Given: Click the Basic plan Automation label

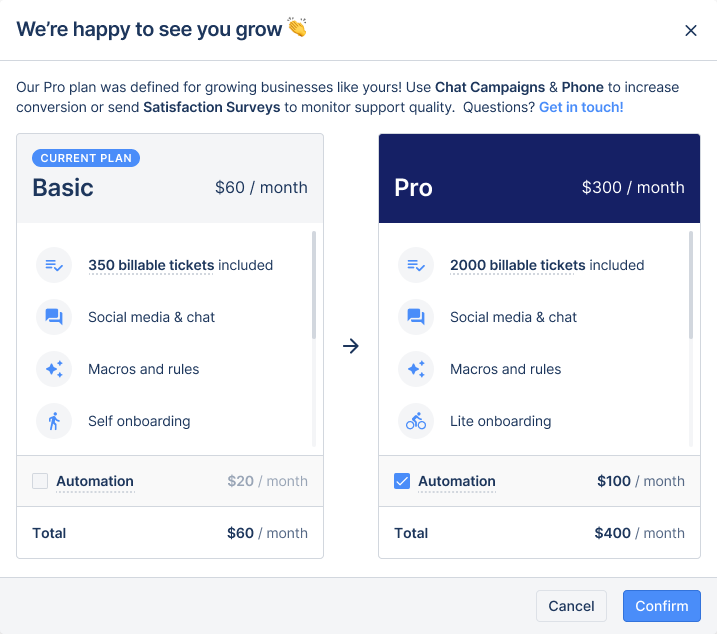Looking at the screenshot, I should click(95, 481).
